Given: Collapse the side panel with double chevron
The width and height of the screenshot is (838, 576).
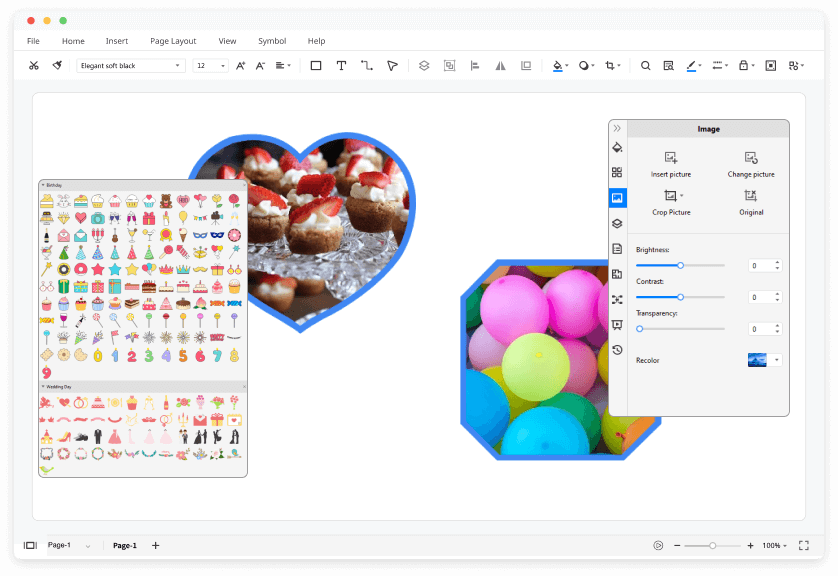Looking at the screenshot, I should point(617,128).
